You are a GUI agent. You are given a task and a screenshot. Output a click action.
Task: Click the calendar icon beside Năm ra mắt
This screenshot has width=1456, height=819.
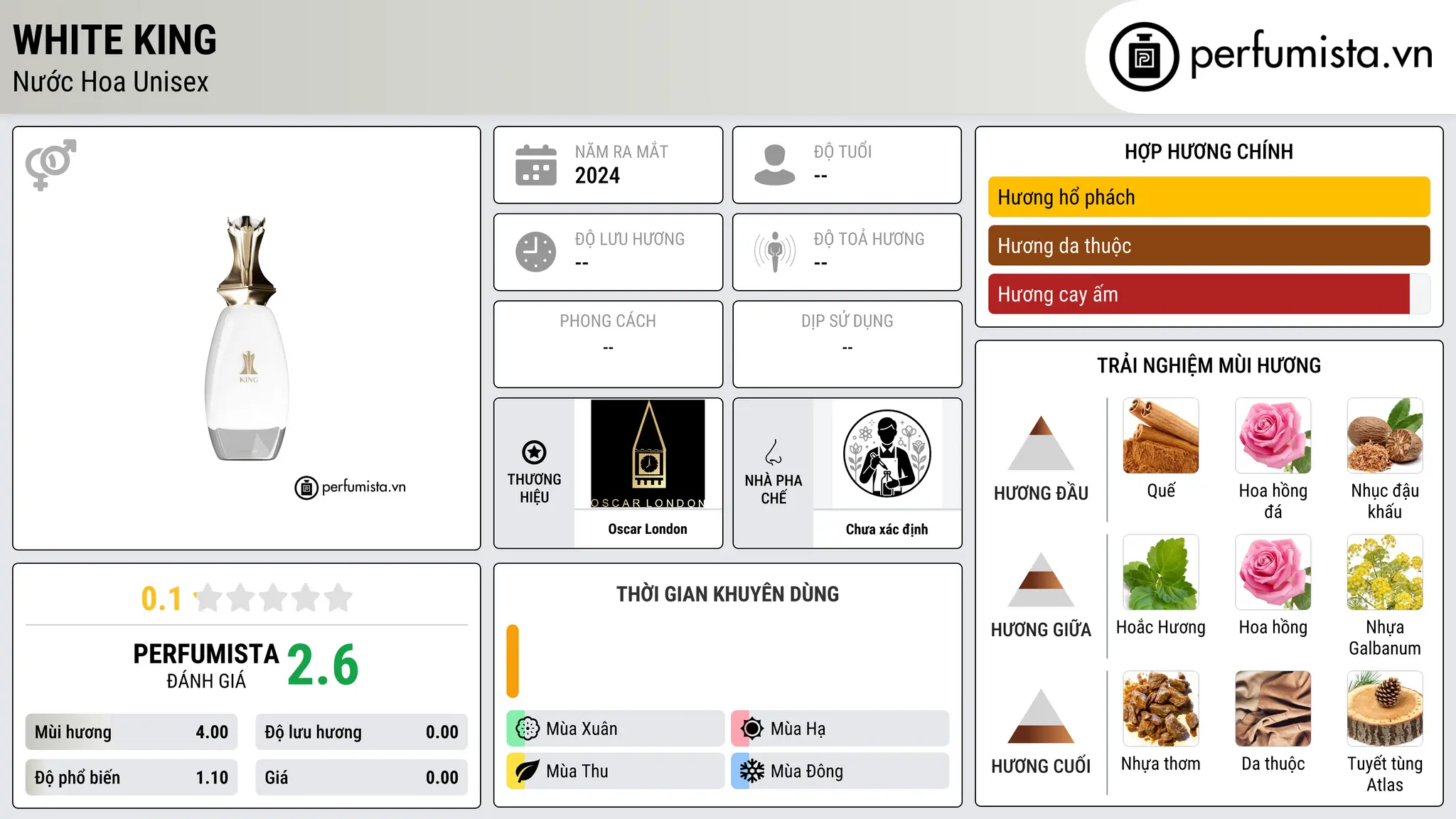pyautogui.click(x=536, y=165)
